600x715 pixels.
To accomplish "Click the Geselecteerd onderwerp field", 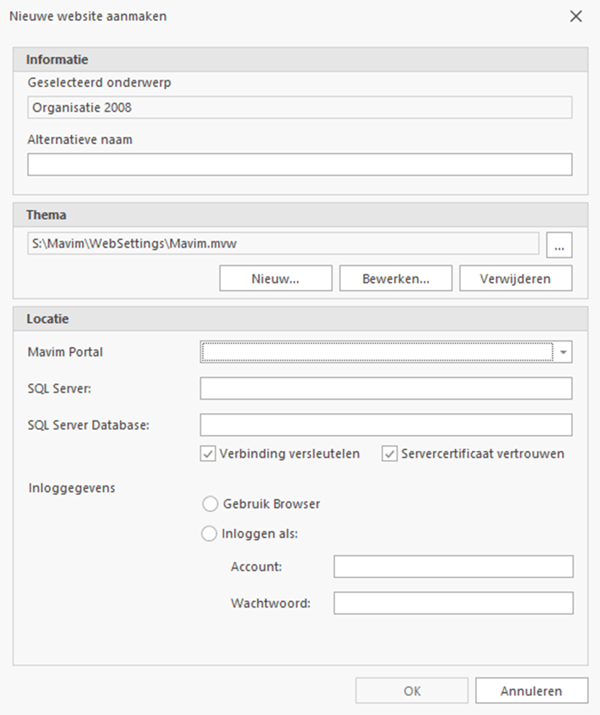I will tap(299, 107).
